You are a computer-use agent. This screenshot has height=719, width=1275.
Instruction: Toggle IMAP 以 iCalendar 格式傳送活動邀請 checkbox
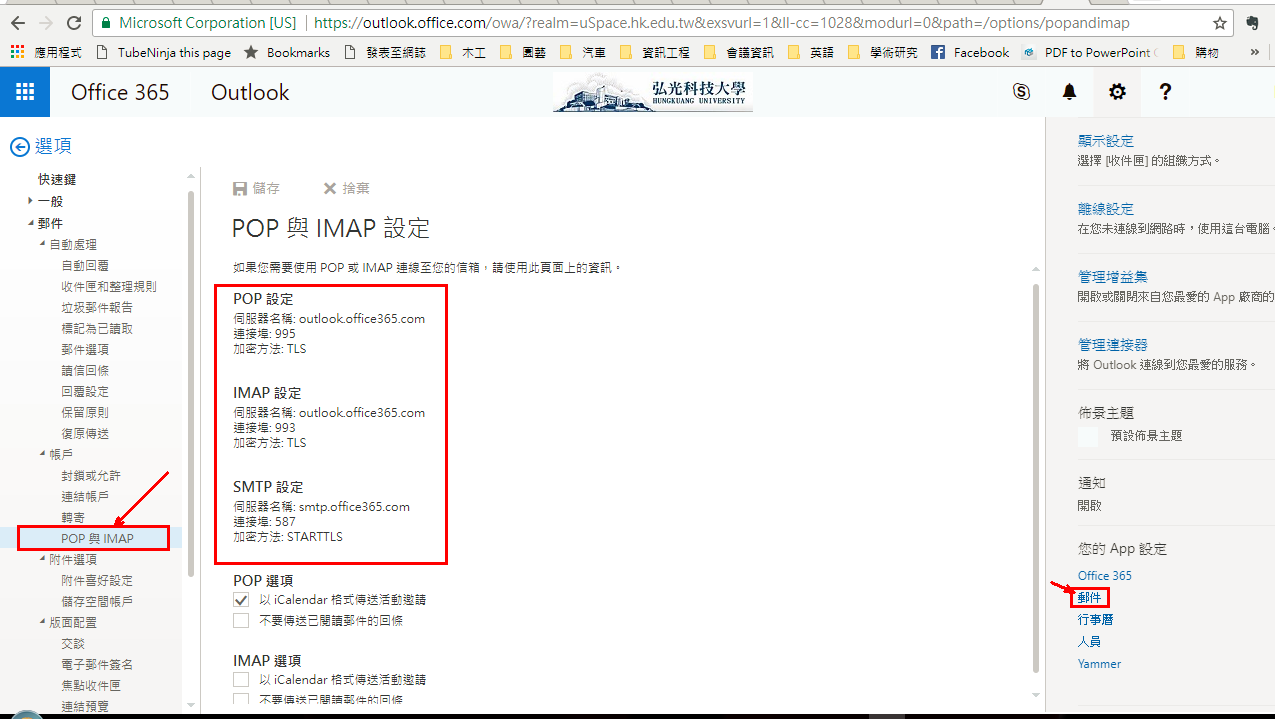[x=241, y=680]
